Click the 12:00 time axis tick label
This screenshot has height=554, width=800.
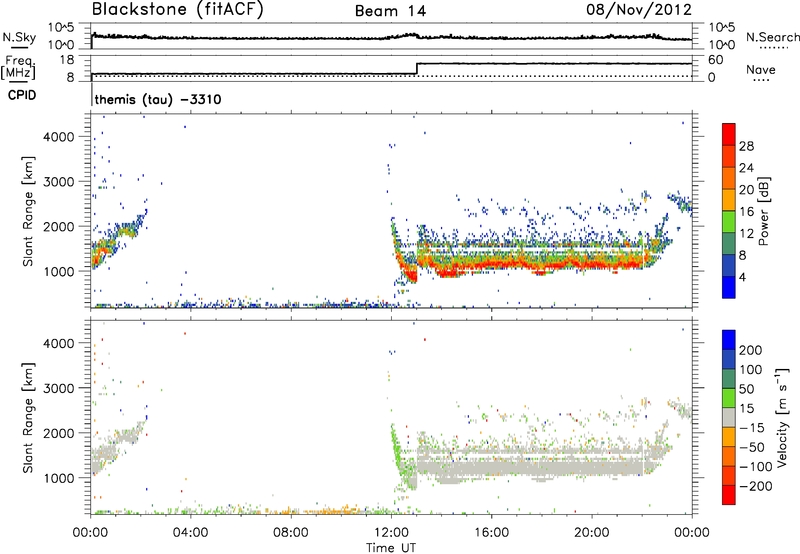391,533
